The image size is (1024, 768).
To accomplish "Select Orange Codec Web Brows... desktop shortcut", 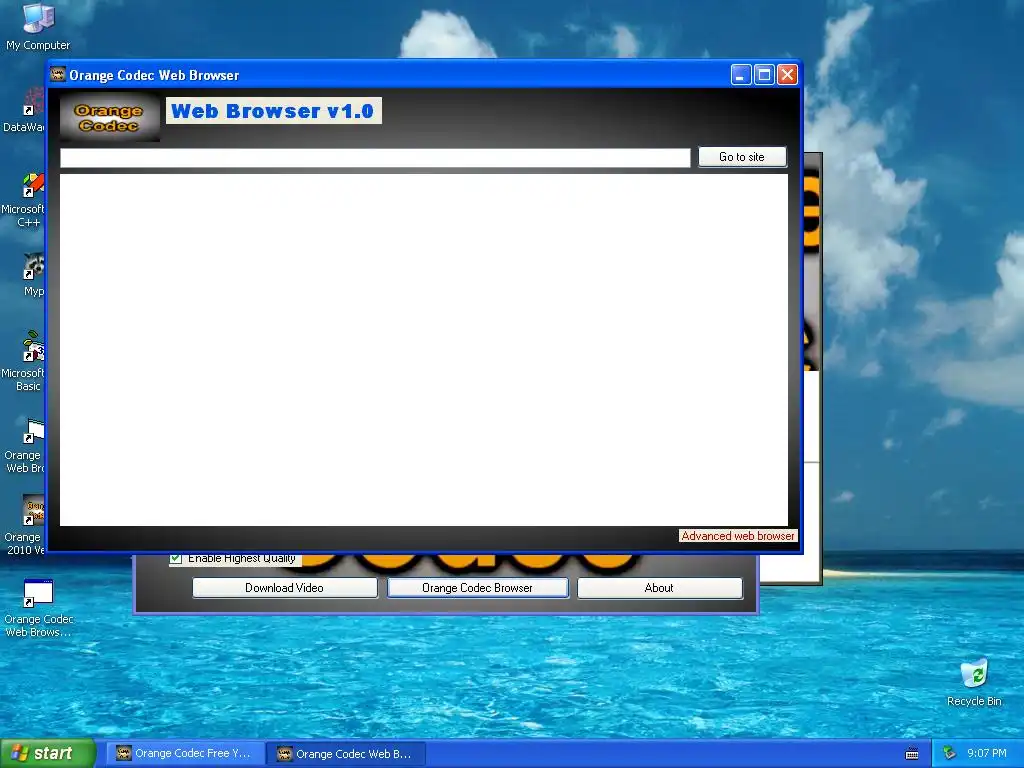I will point(39,609).
